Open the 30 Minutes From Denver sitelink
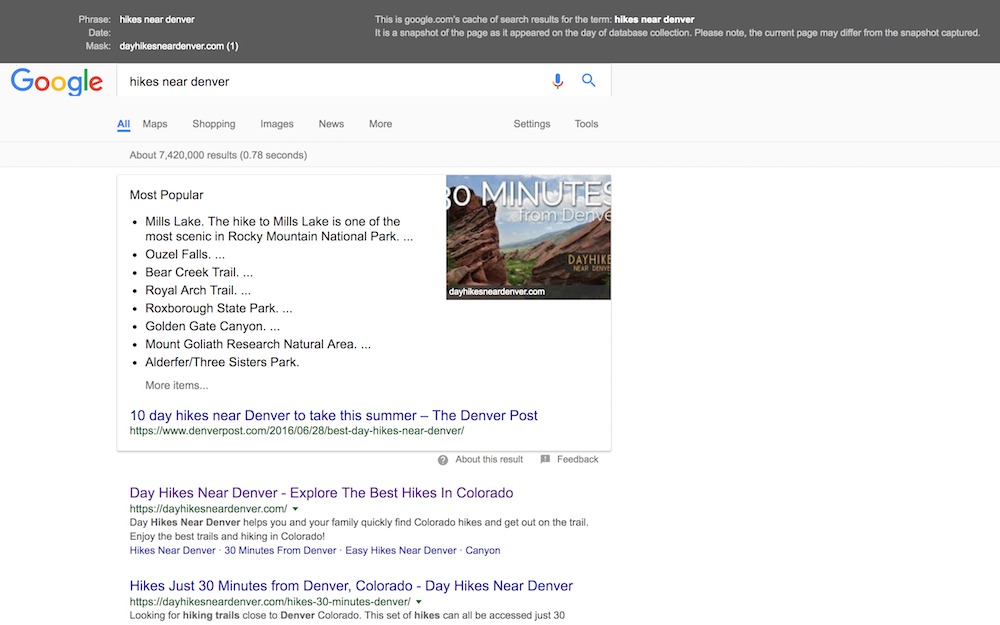 coord(280,550)
